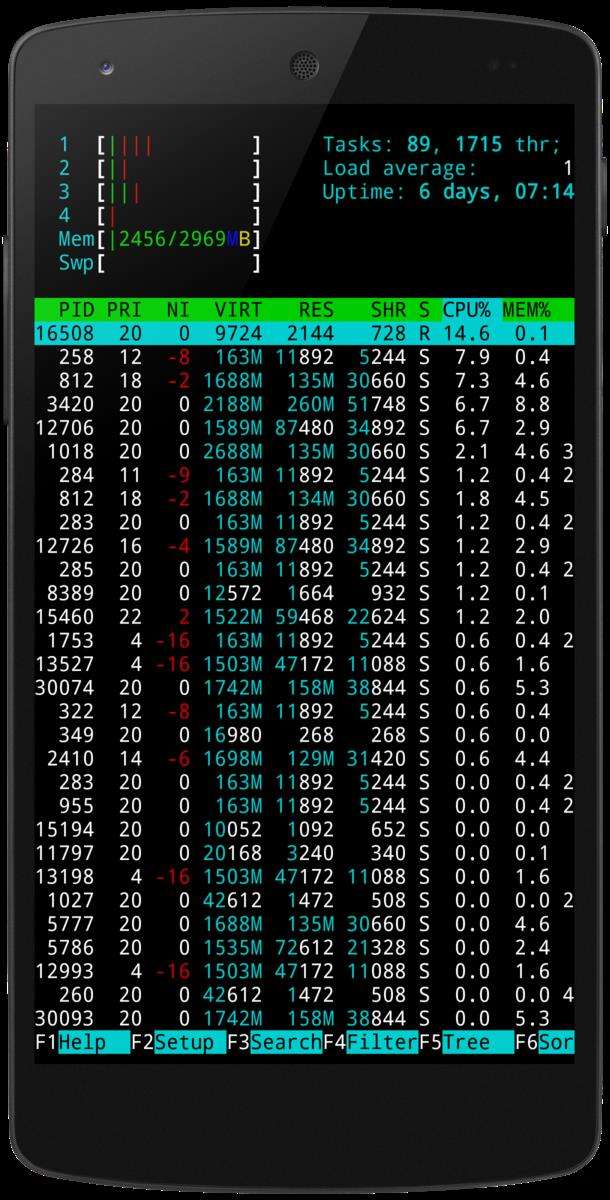610x1200 pixels.
Task: Select process row with PID 12726
Action: (305, 547)
